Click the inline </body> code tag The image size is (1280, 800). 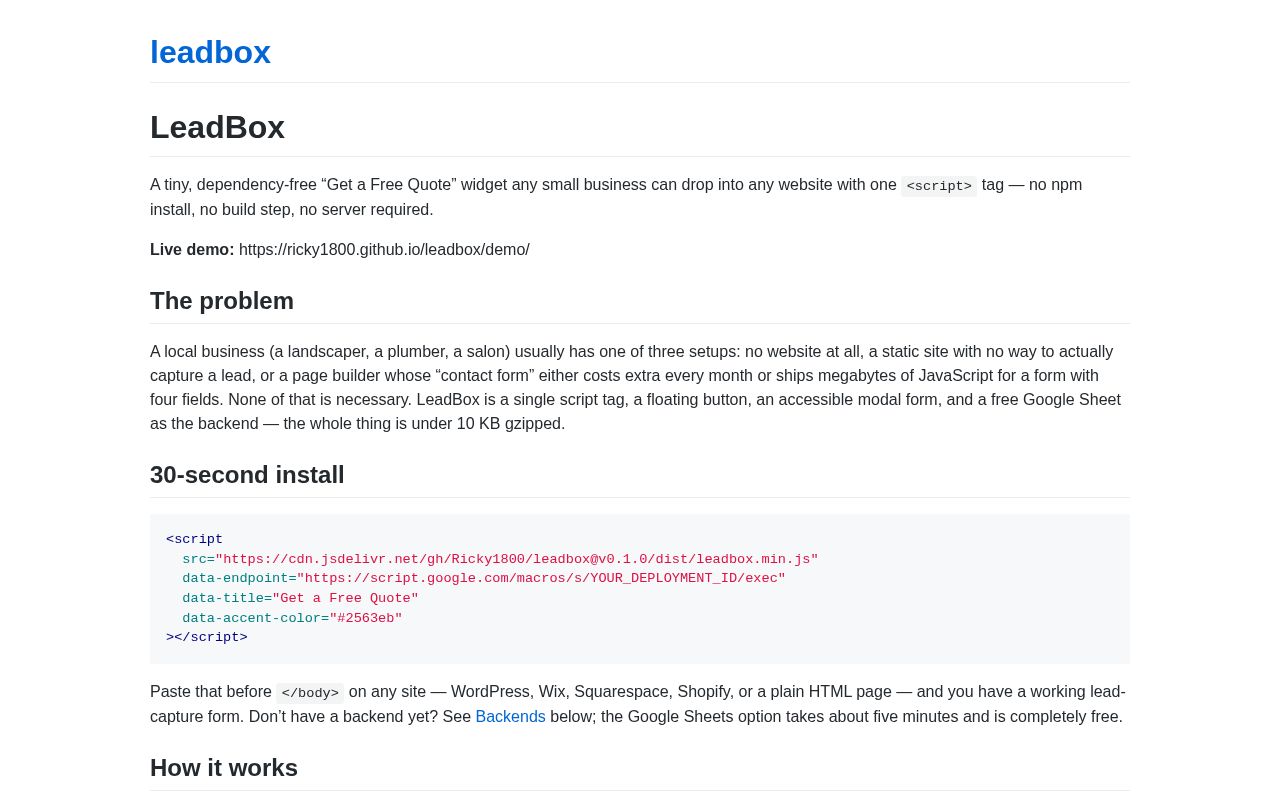pyautogui.click(x=310, y=693)
